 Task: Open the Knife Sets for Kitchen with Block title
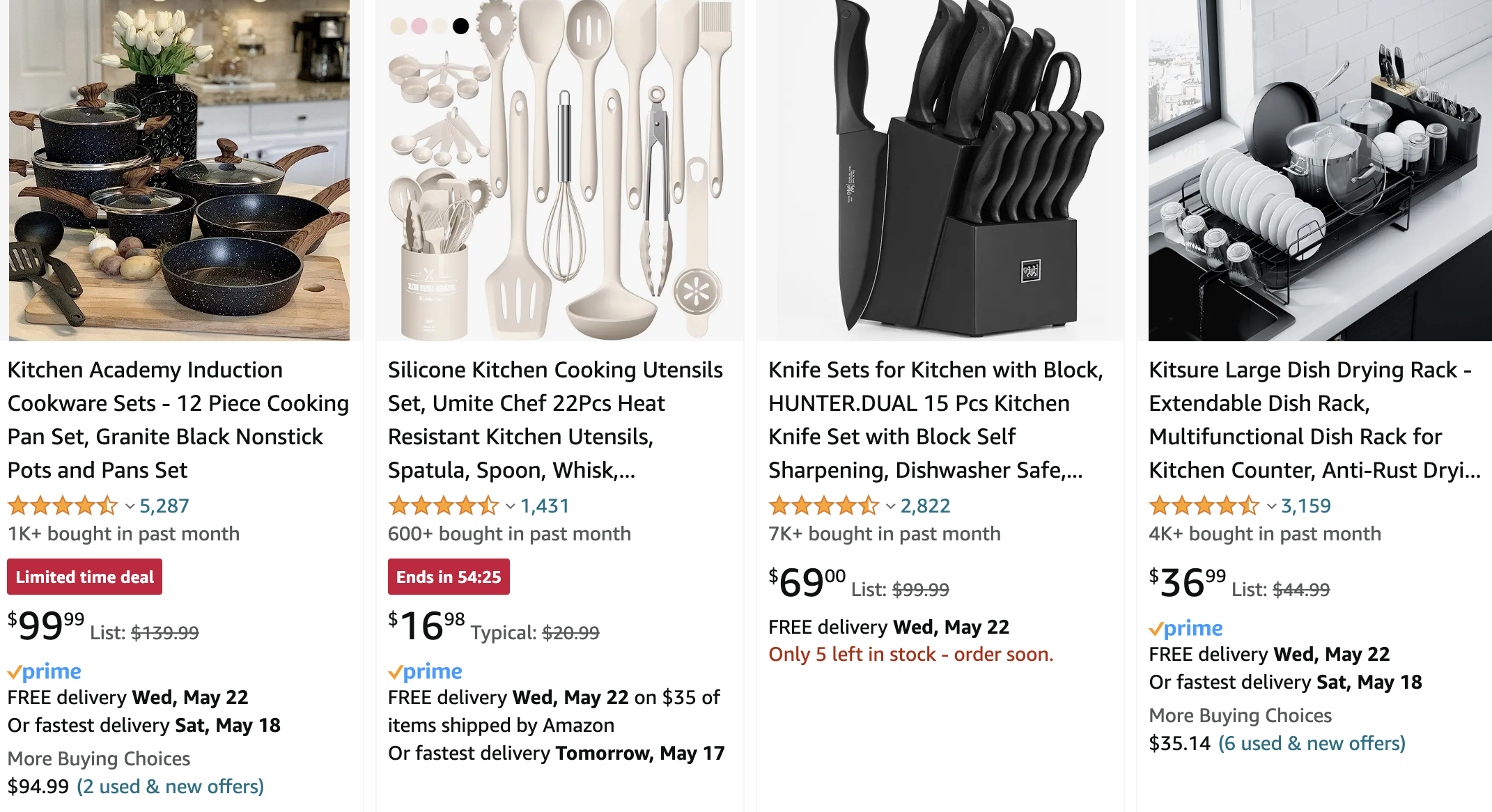point(935,419)
